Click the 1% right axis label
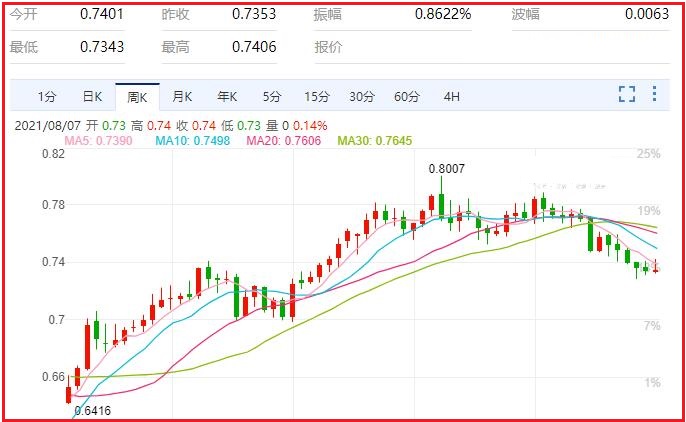686x422 pixels. (652, 383)
